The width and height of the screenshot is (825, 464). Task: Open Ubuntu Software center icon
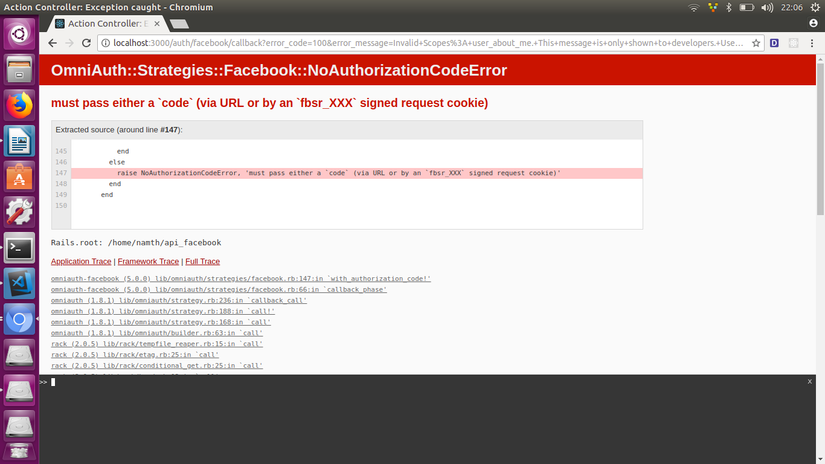tap(19, 177)
